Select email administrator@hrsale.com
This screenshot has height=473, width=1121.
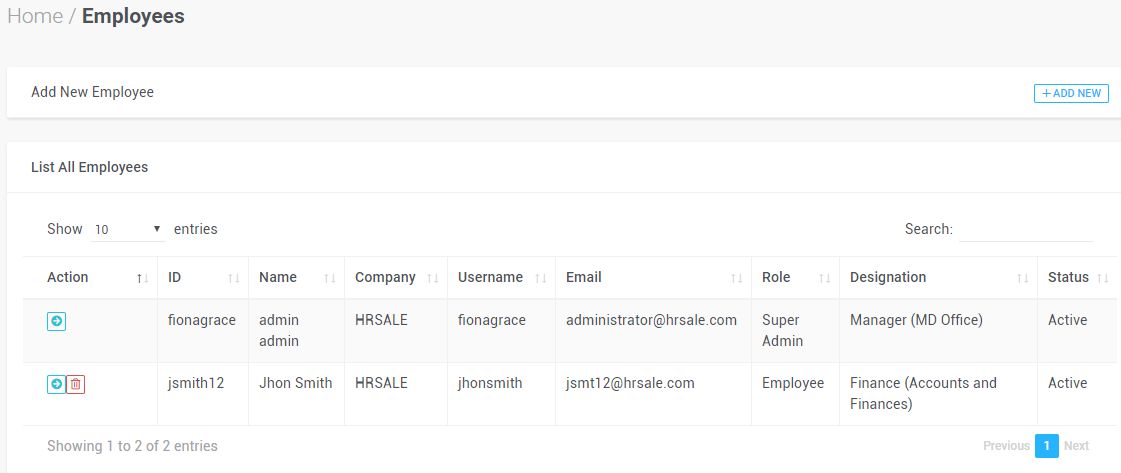point(651,320)
